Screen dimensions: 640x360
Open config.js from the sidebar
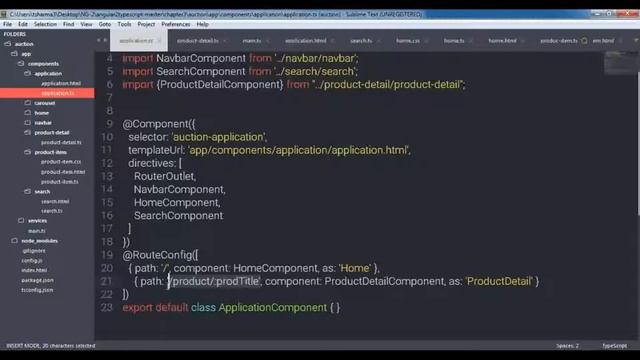click(x=31, y=260)
